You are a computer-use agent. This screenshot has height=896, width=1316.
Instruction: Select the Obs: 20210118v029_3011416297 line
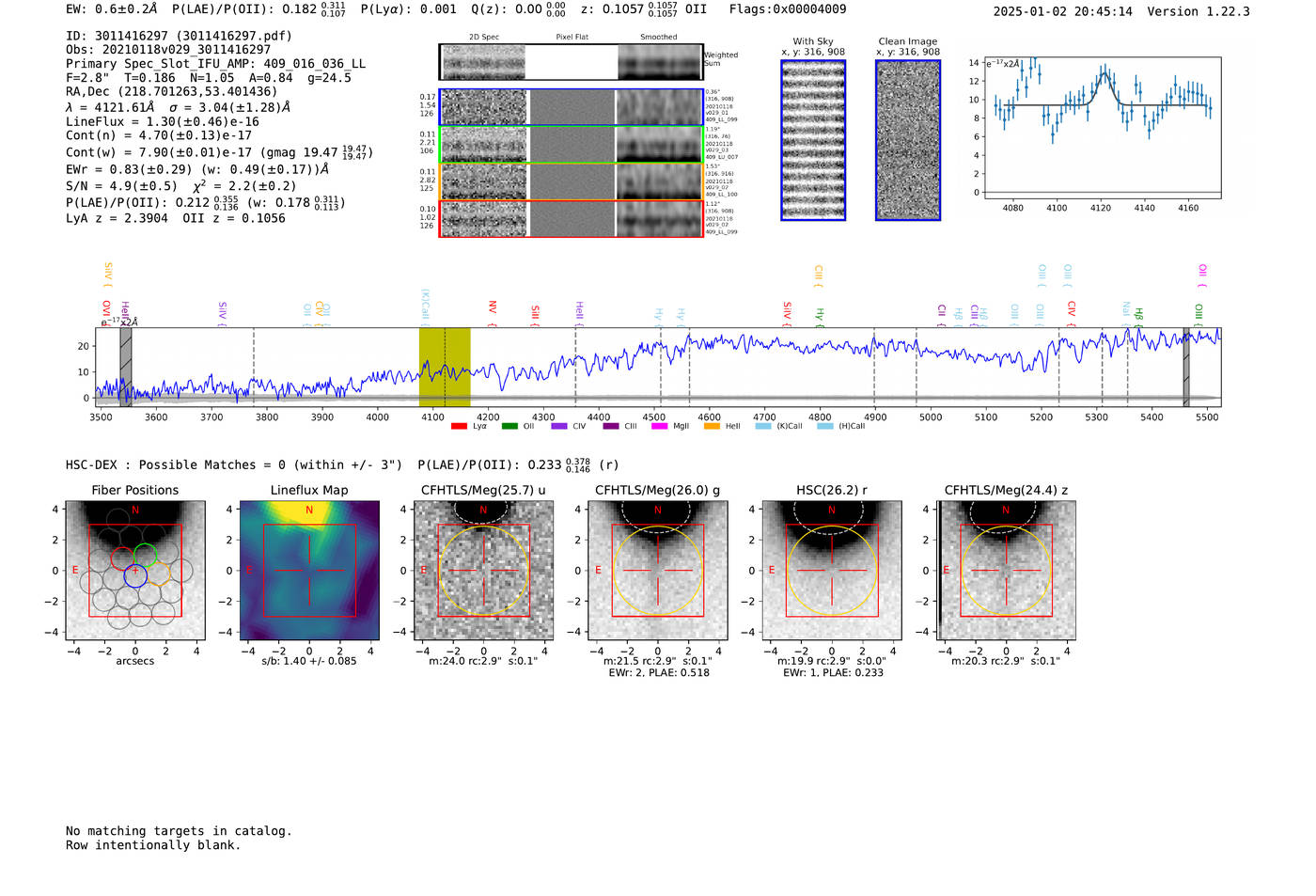(168, 50)
